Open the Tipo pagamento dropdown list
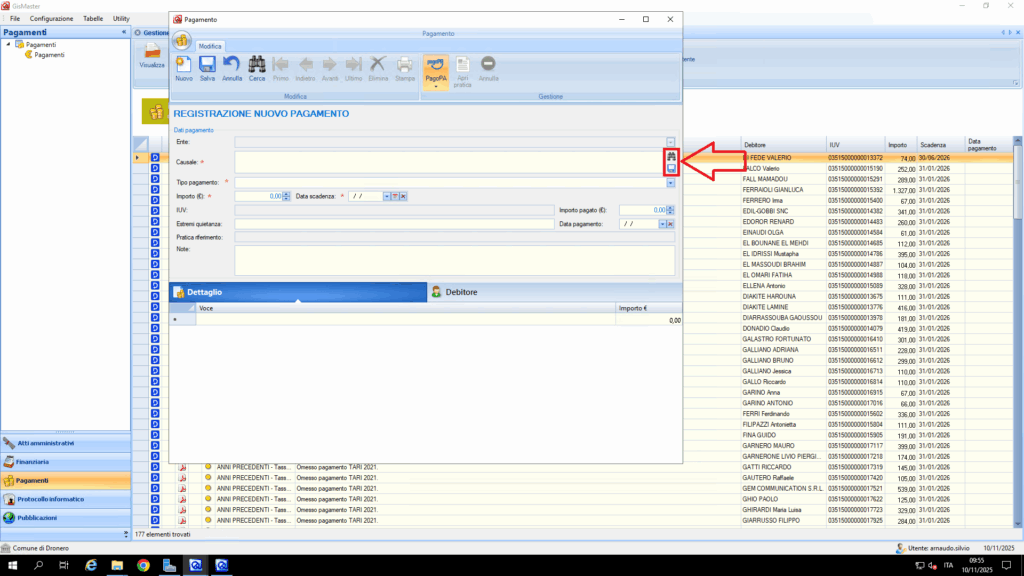The width and height of the screenshot is (1024, 576). tap(670, 182)
